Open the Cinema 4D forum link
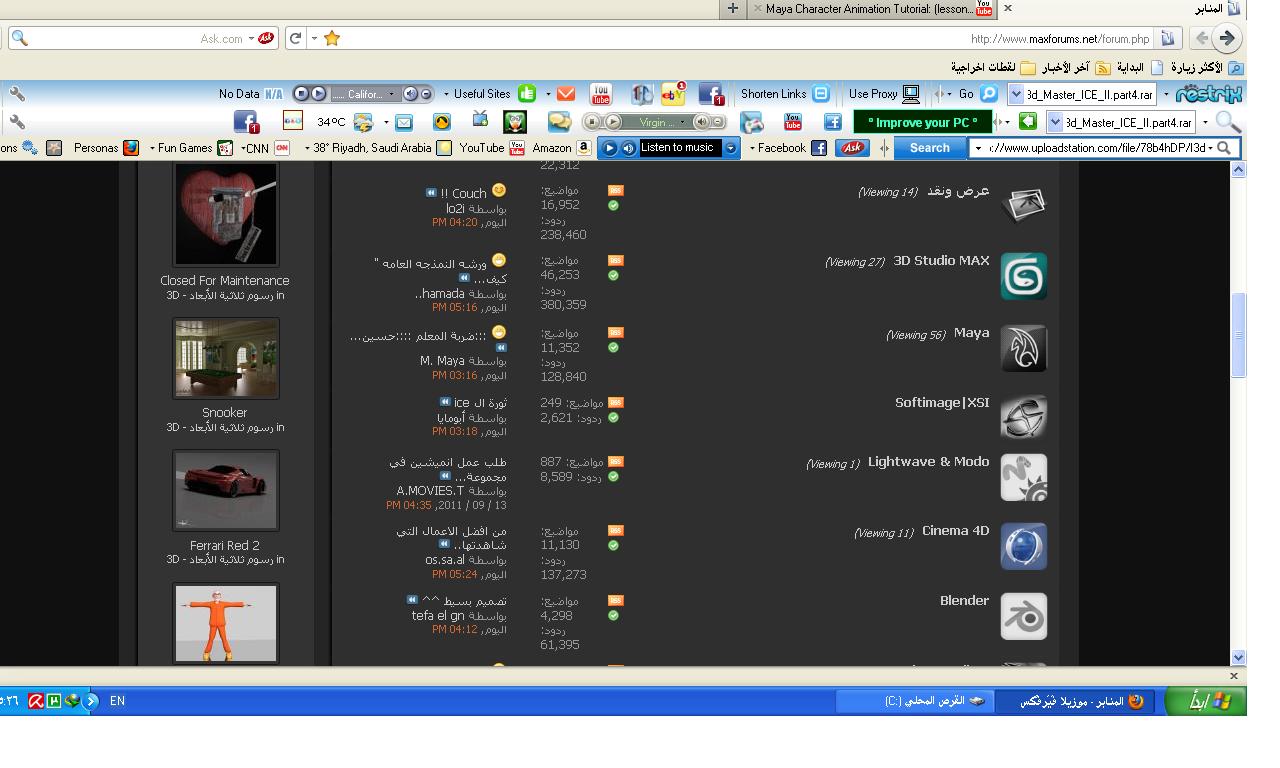Screen dimensions: 1280x768 pyautogui.click(x=955, y=531)
